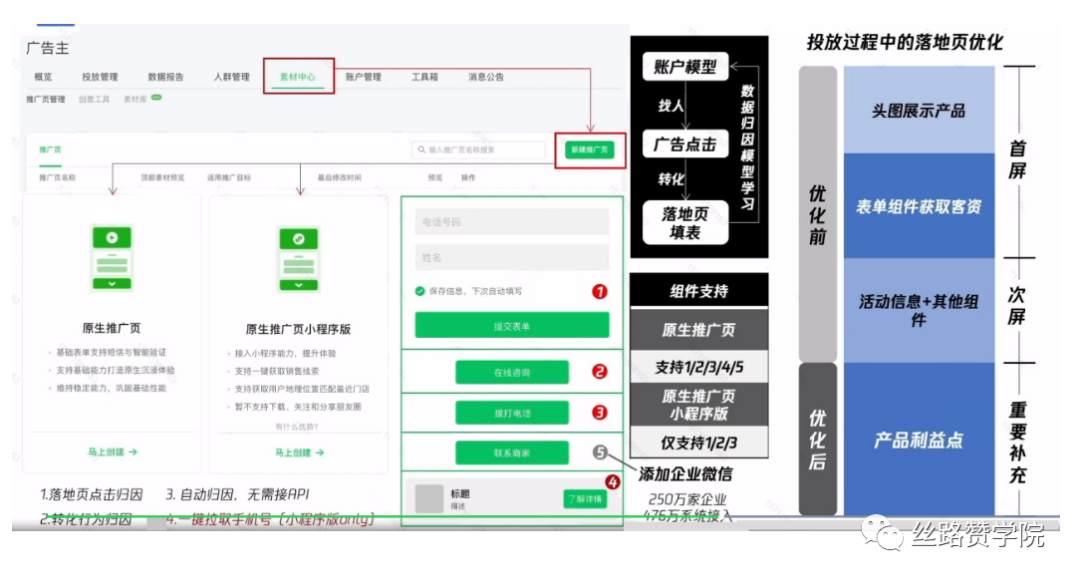Click the gray thumbnail beside 标题
Screen dimensions: 1080x583
click(x=428, y=496)
